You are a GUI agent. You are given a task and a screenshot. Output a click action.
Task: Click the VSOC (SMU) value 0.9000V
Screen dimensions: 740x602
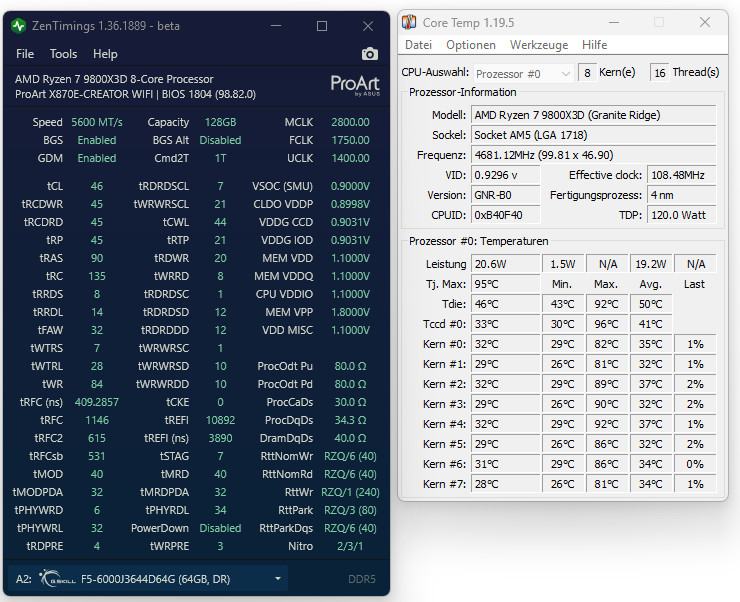pyautogui.click(x=350, y=186)
